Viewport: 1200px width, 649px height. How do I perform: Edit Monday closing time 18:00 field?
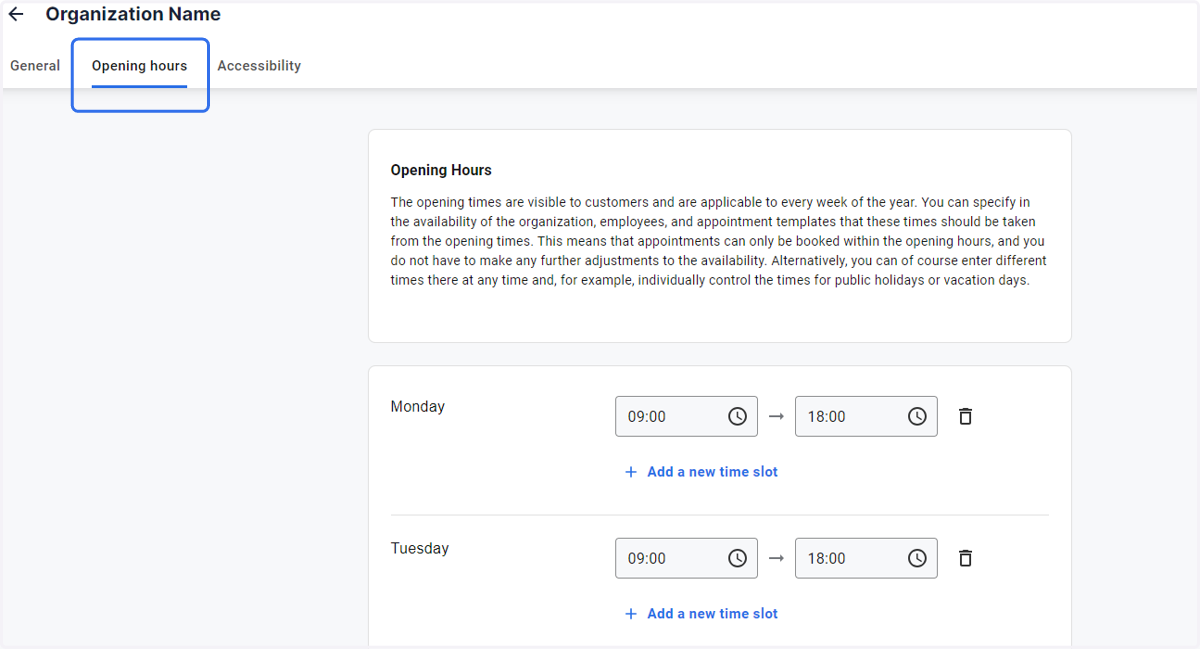[866, 417]
